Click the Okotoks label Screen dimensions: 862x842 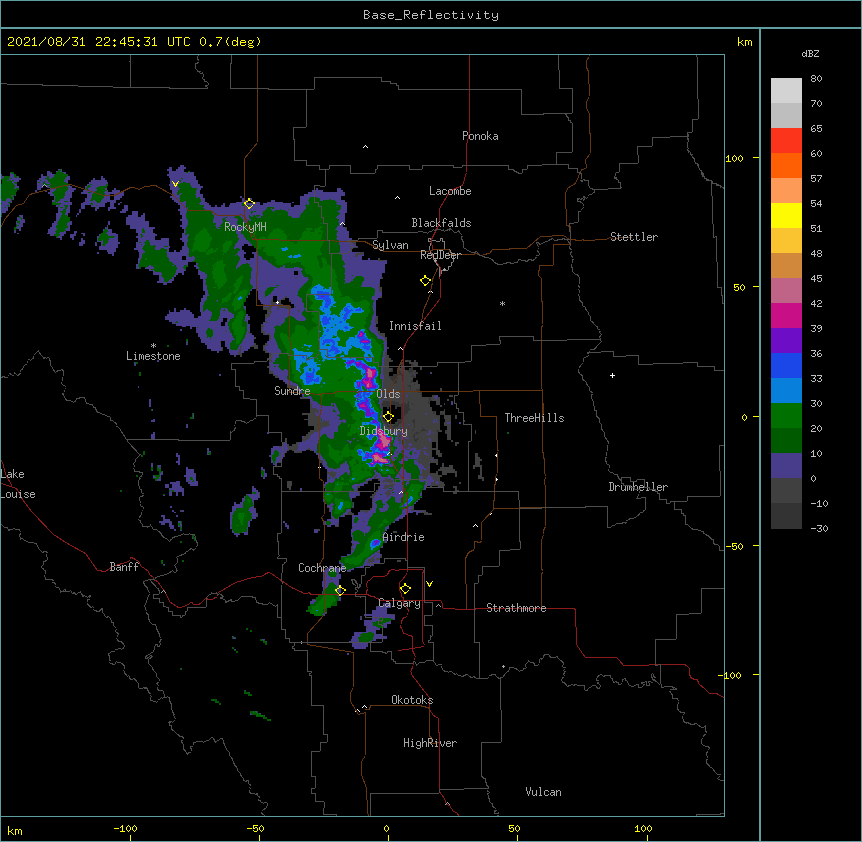click(x=412, y=700)
